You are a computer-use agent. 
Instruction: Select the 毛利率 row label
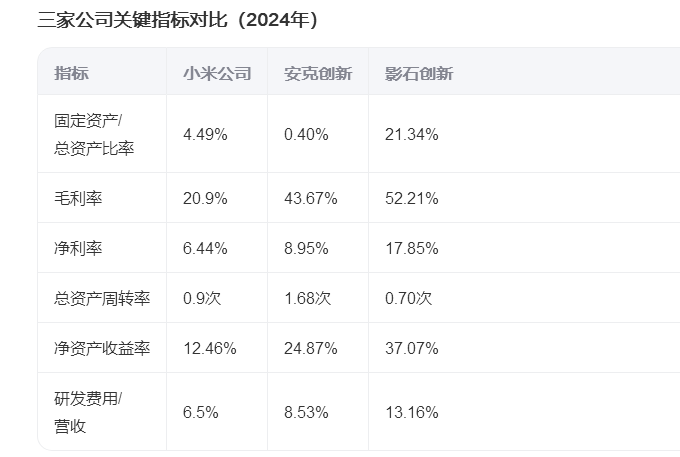point(78,198)
